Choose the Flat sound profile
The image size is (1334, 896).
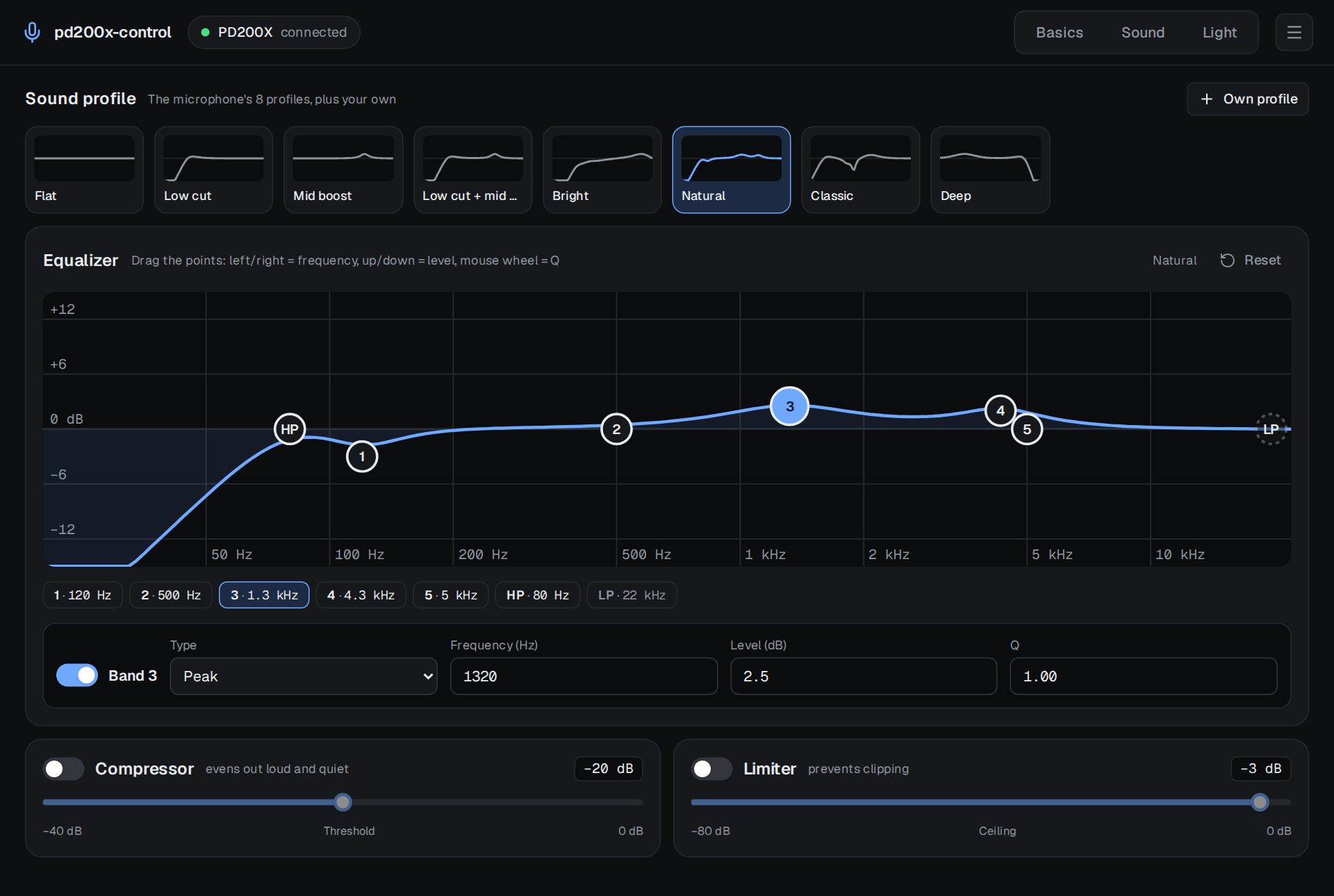84,169
